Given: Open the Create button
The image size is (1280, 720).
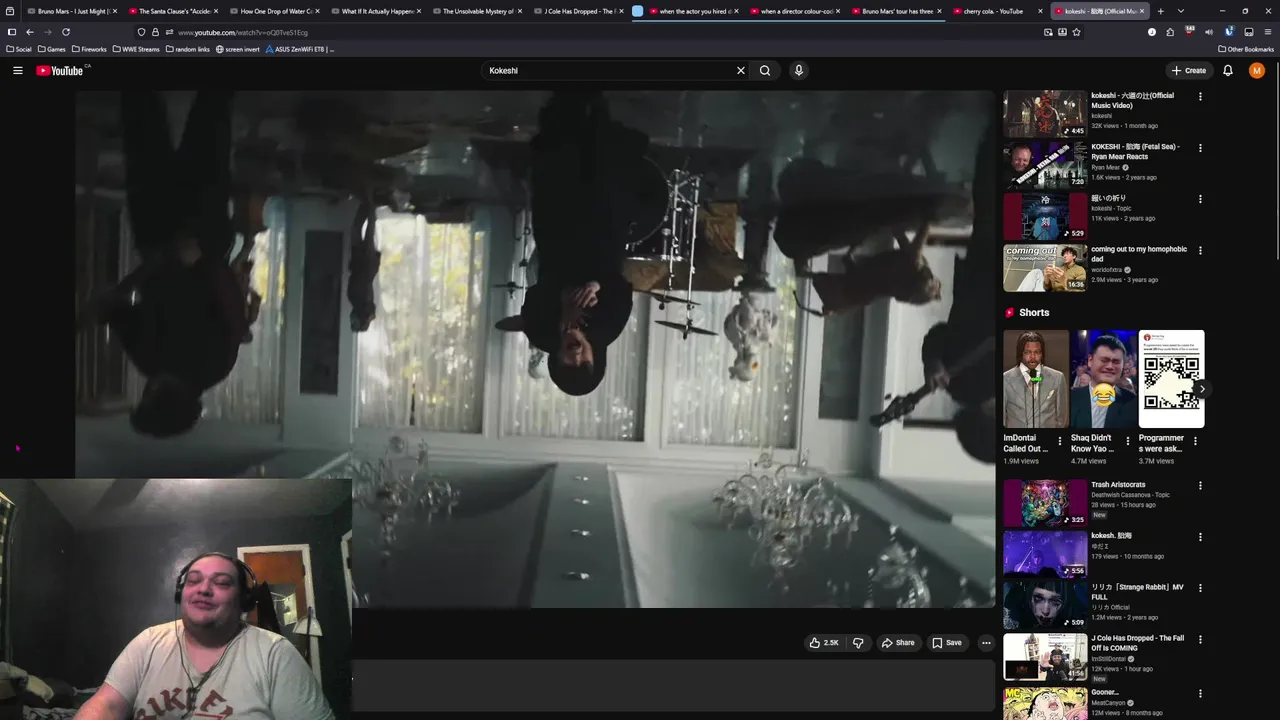Looking at the screenshot, I should (x=1189, y=70).
